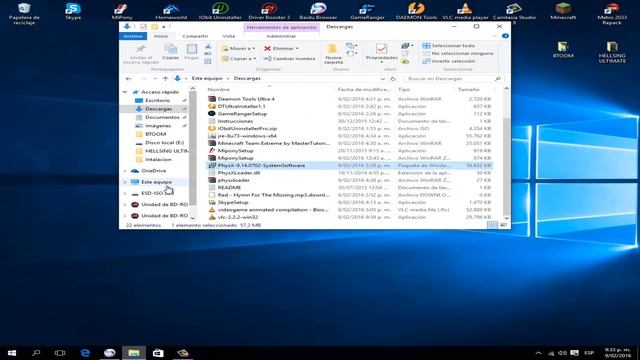Open Microsoft Edge from the taskbar
Viewport: 640px width, 360px height.
(x=85, y=353)
